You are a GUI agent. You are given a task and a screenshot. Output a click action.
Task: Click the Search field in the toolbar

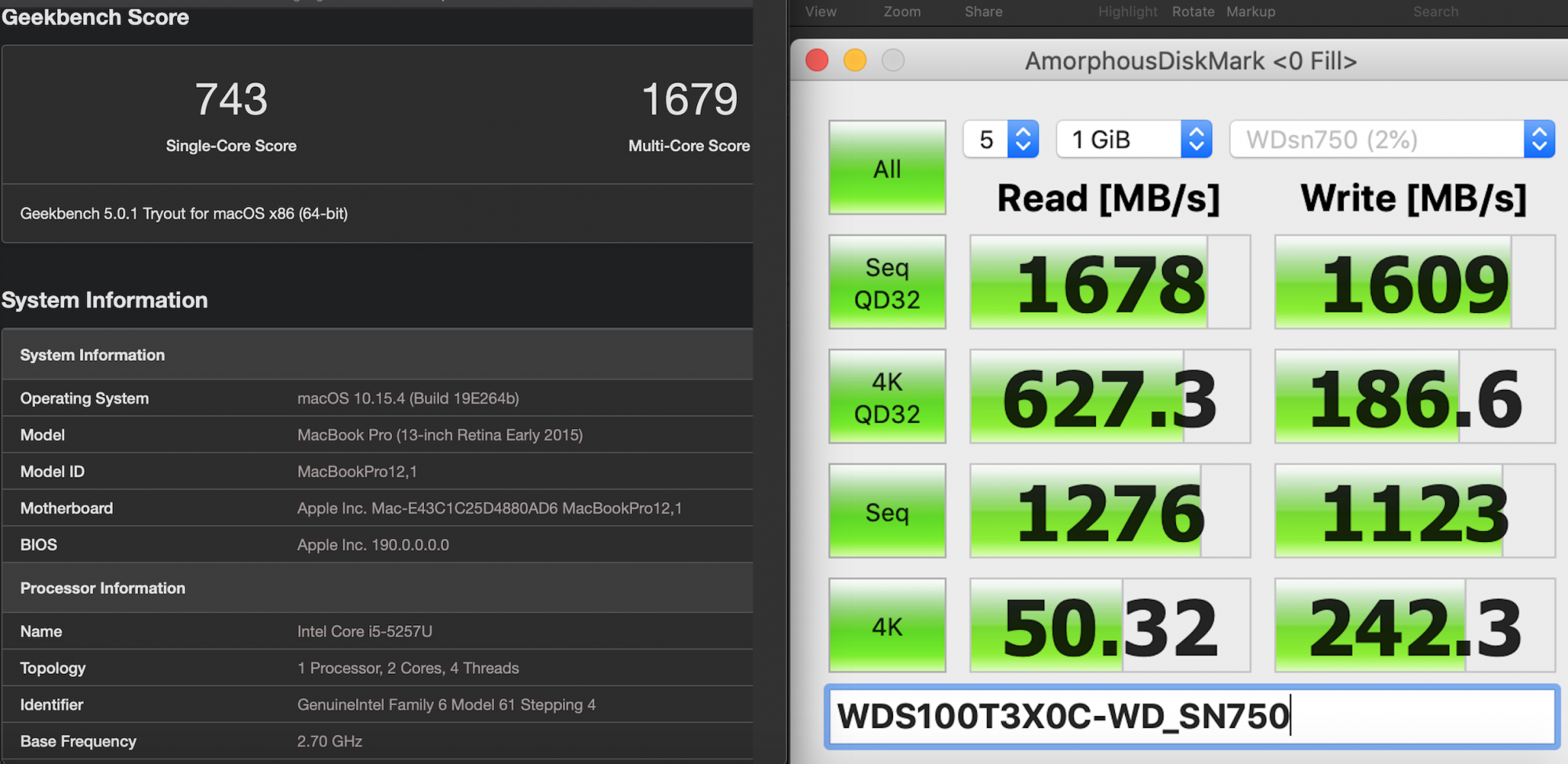[x=1436, y=12]
